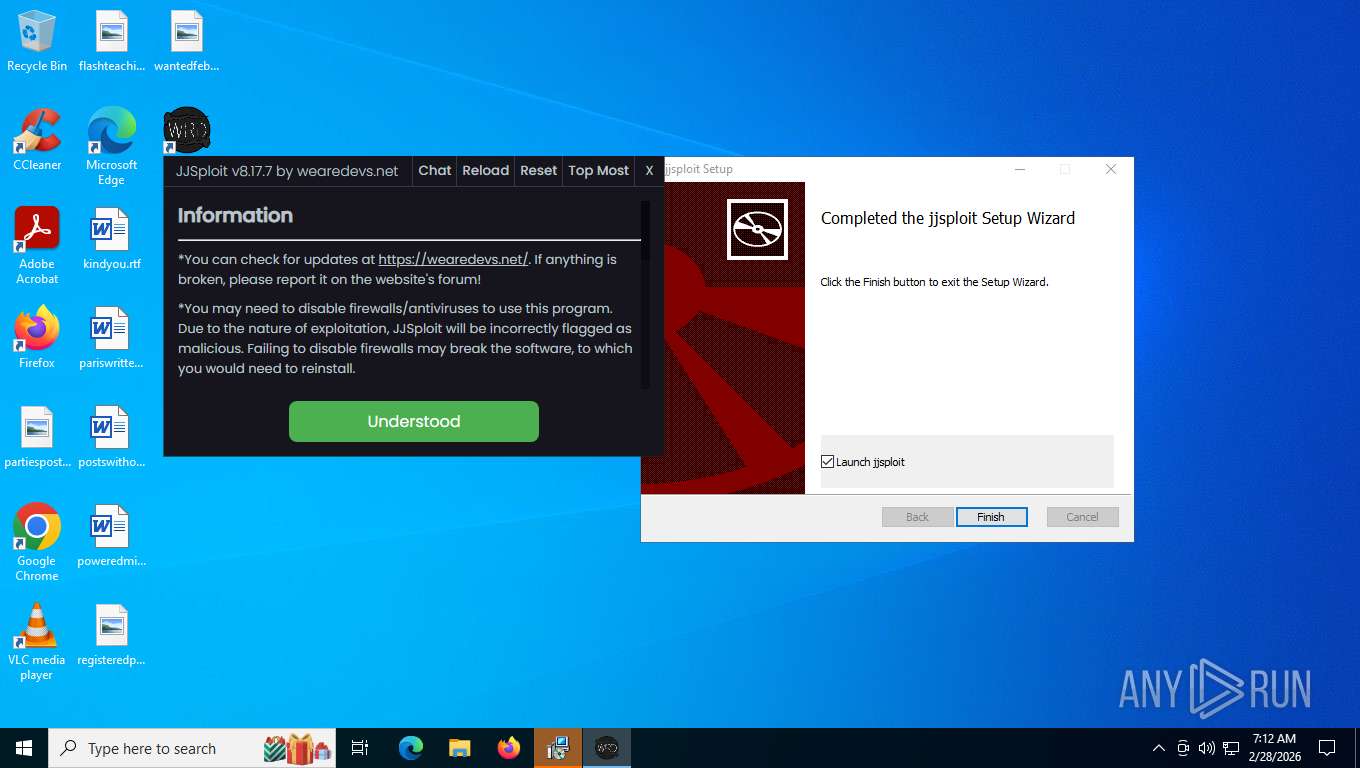This screenshot has height=768, width=1360.
Task: Switch to the jjsploit installer taskbar icon
Action: click(557, 748)
